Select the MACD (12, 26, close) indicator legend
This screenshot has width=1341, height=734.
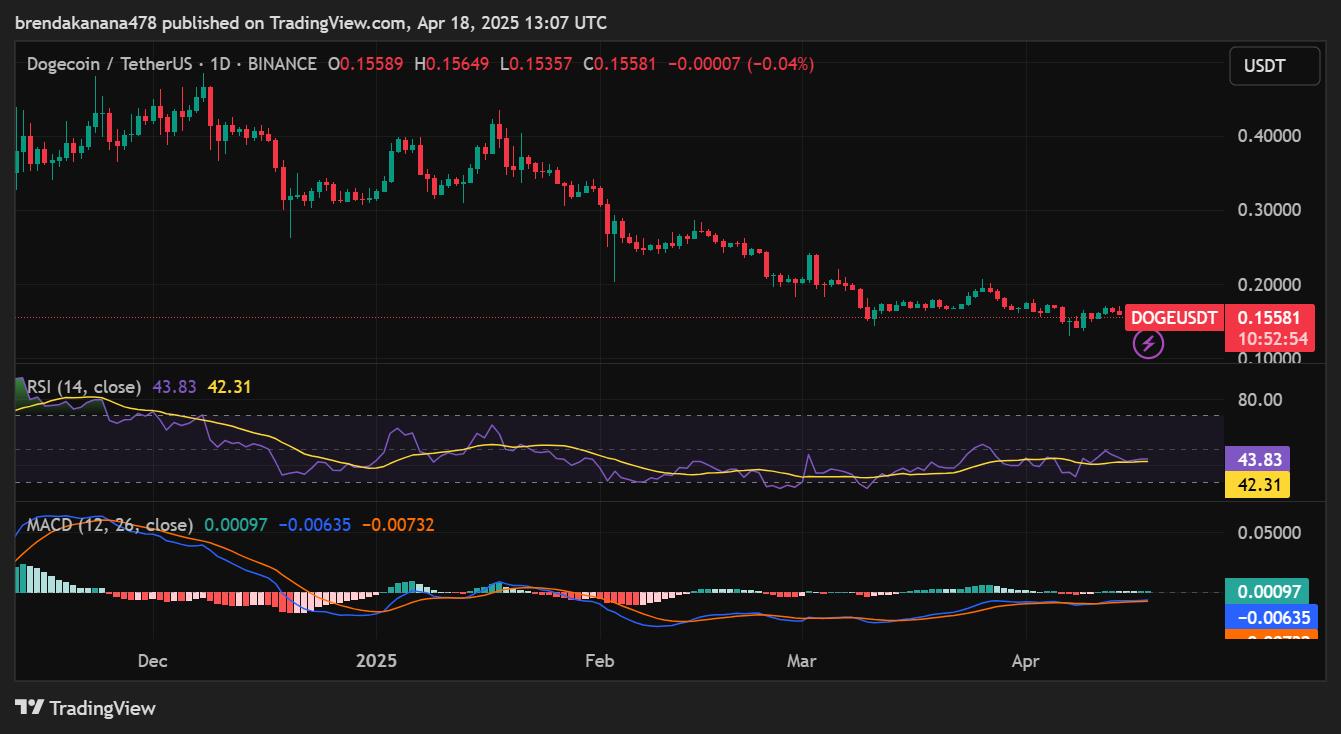110,525
